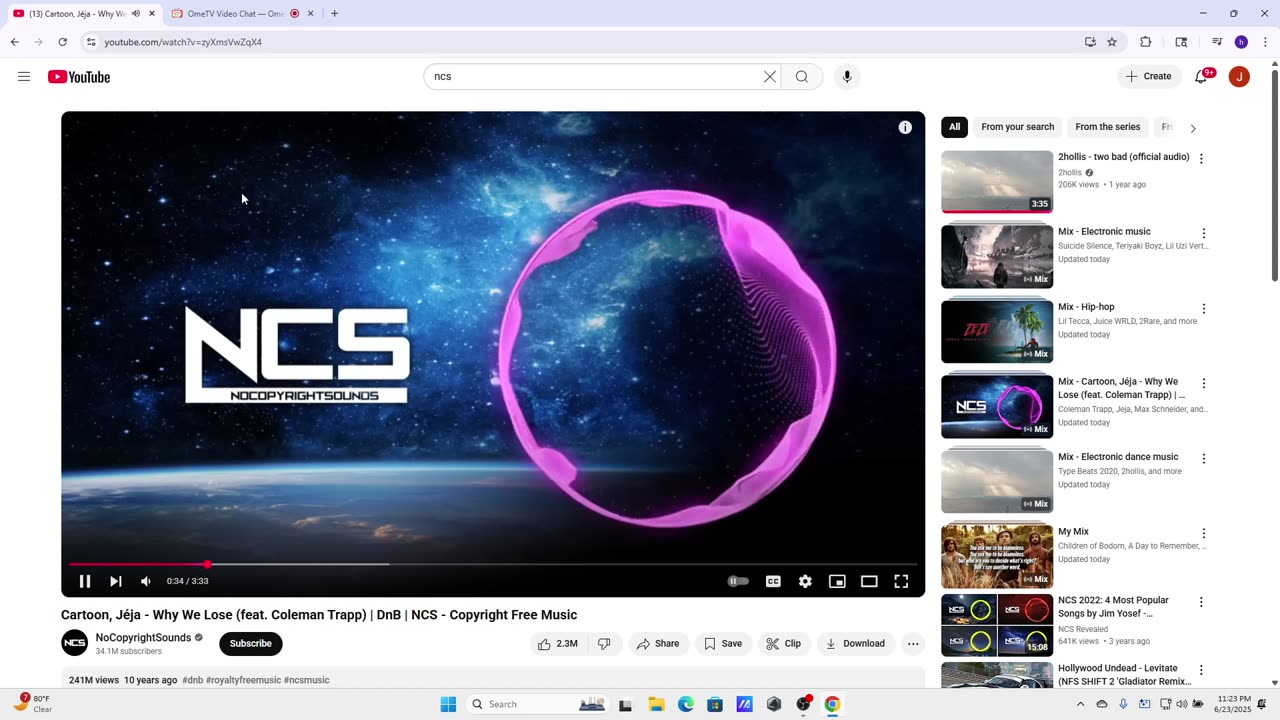Toggle autoplay switch in player
The image size is (1280, 720).
coord(738,581)
